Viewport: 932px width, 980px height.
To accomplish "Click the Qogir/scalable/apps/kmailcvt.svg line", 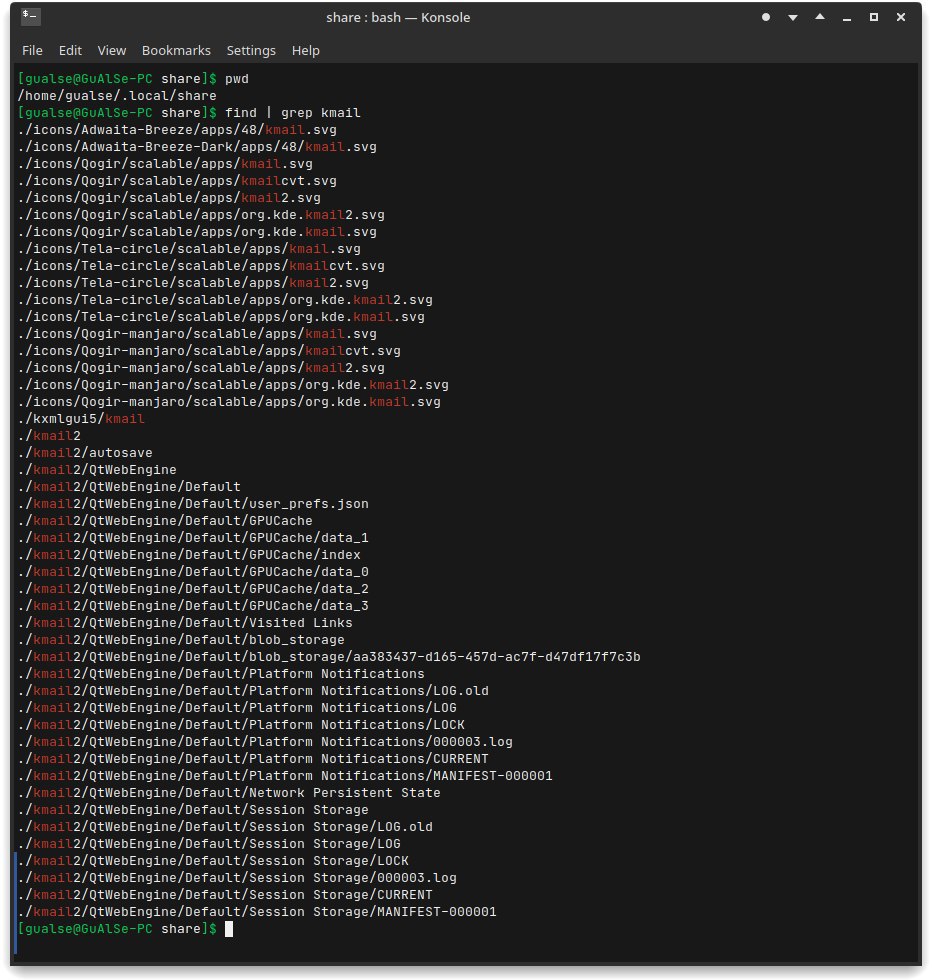I will click(178, 181).
